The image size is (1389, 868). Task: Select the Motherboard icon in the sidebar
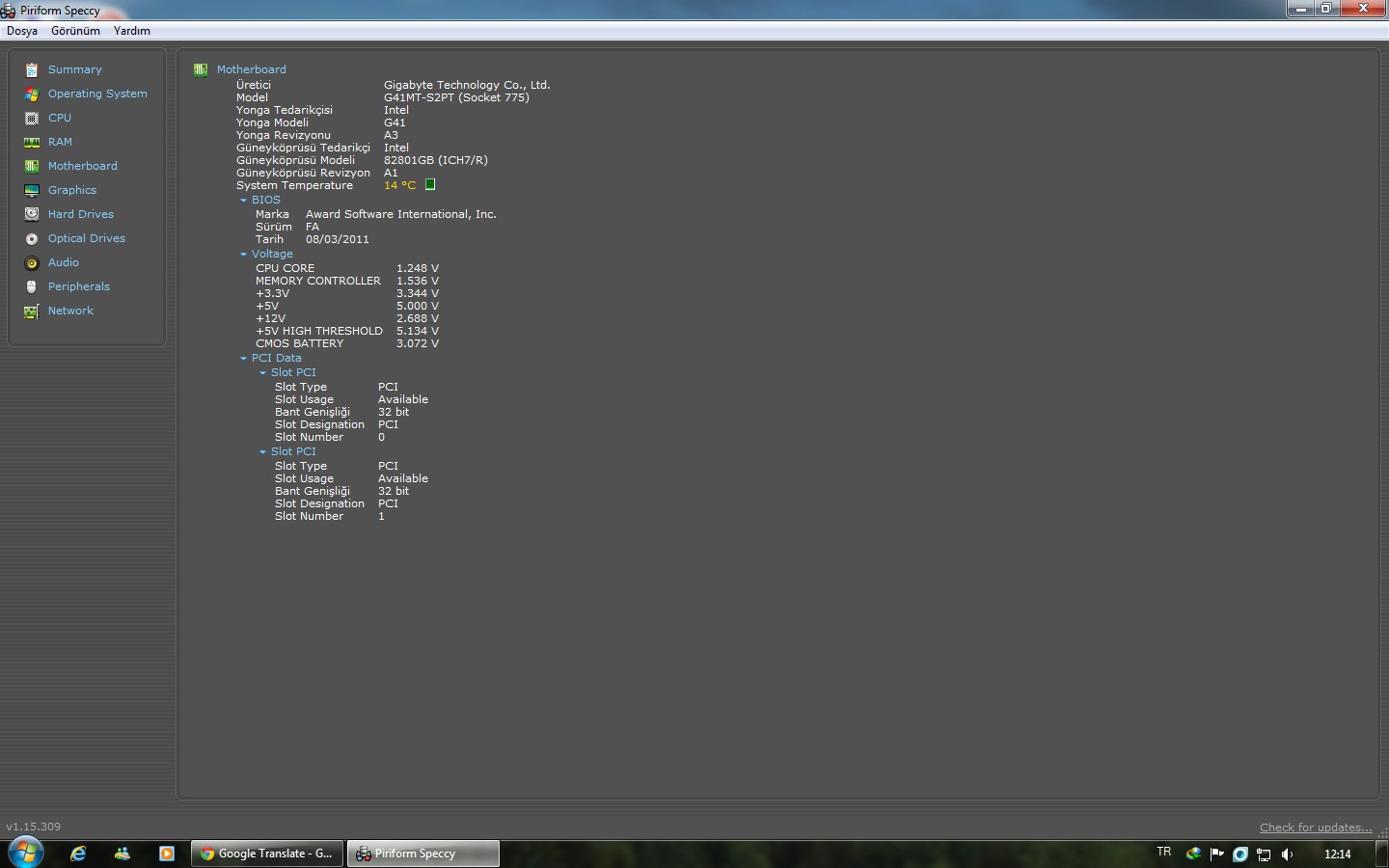click(x=32, y=166)
